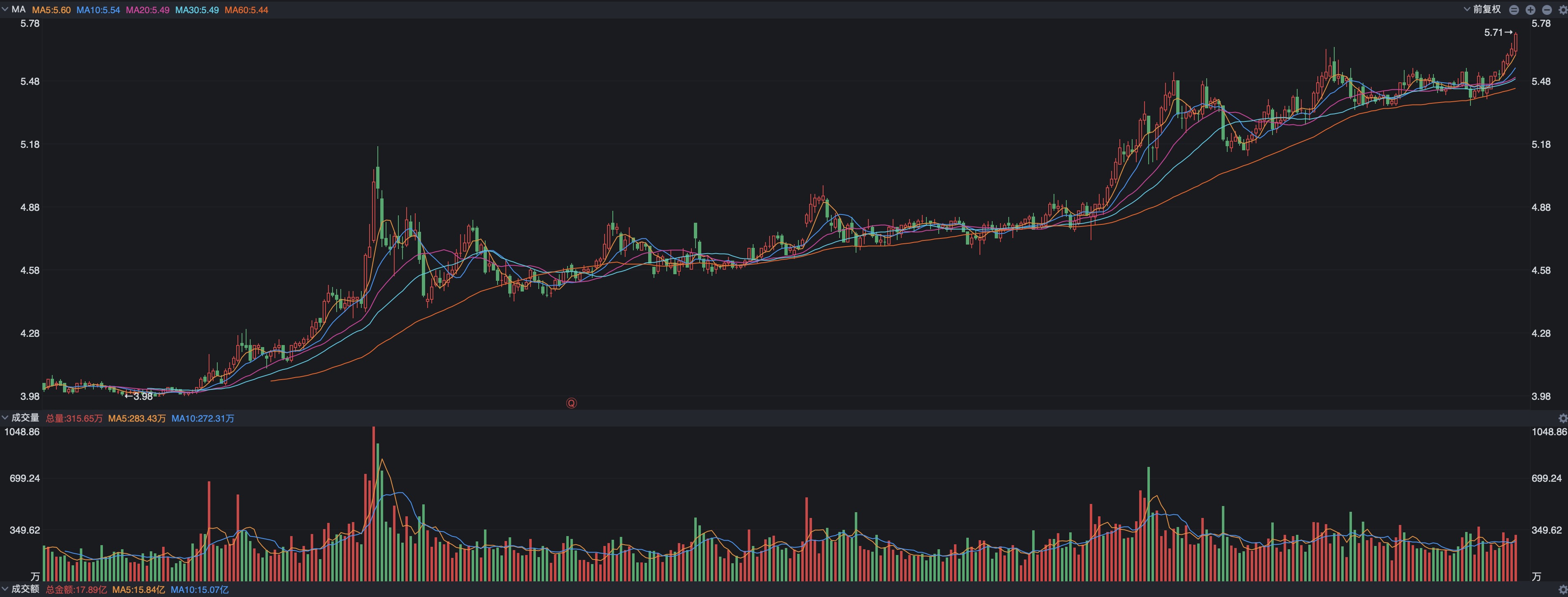Click volume MA10:272.31万 label
Viewport: 1568px width, 597px height.
point(203,418)
